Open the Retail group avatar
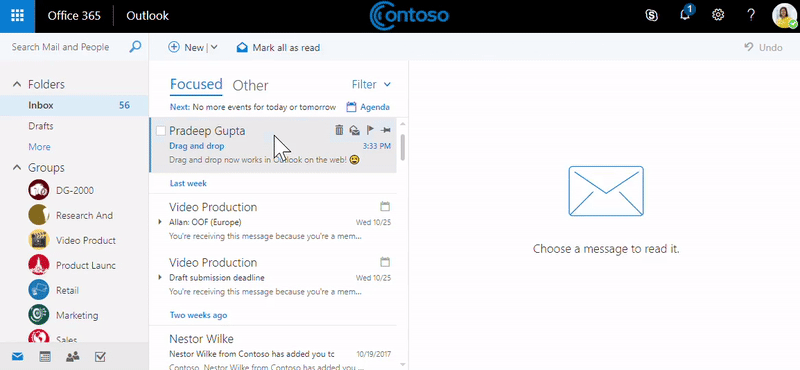 pyautogui.click(x=39, y=290)
